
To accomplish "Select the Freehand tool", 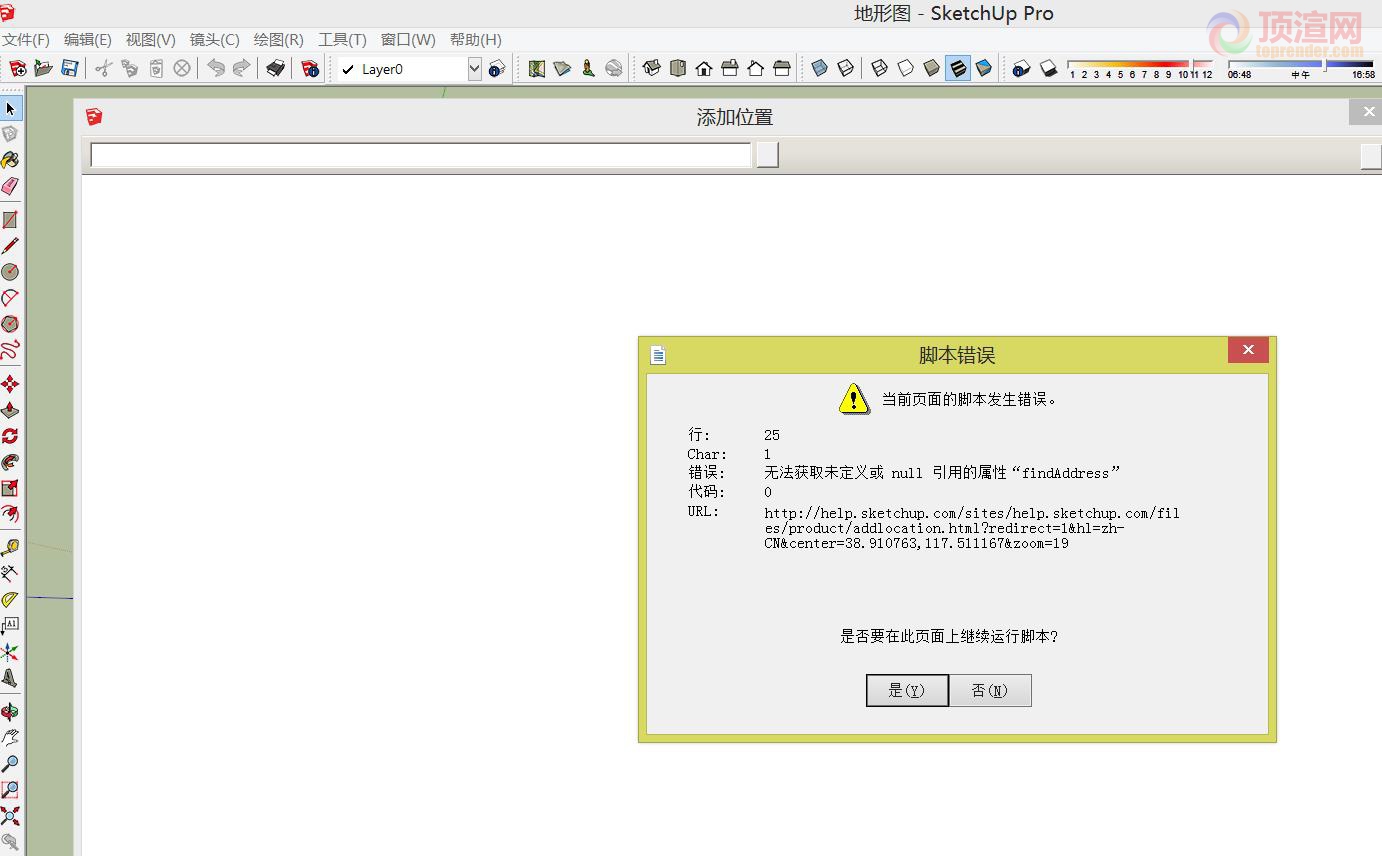I will pos(10,350).
